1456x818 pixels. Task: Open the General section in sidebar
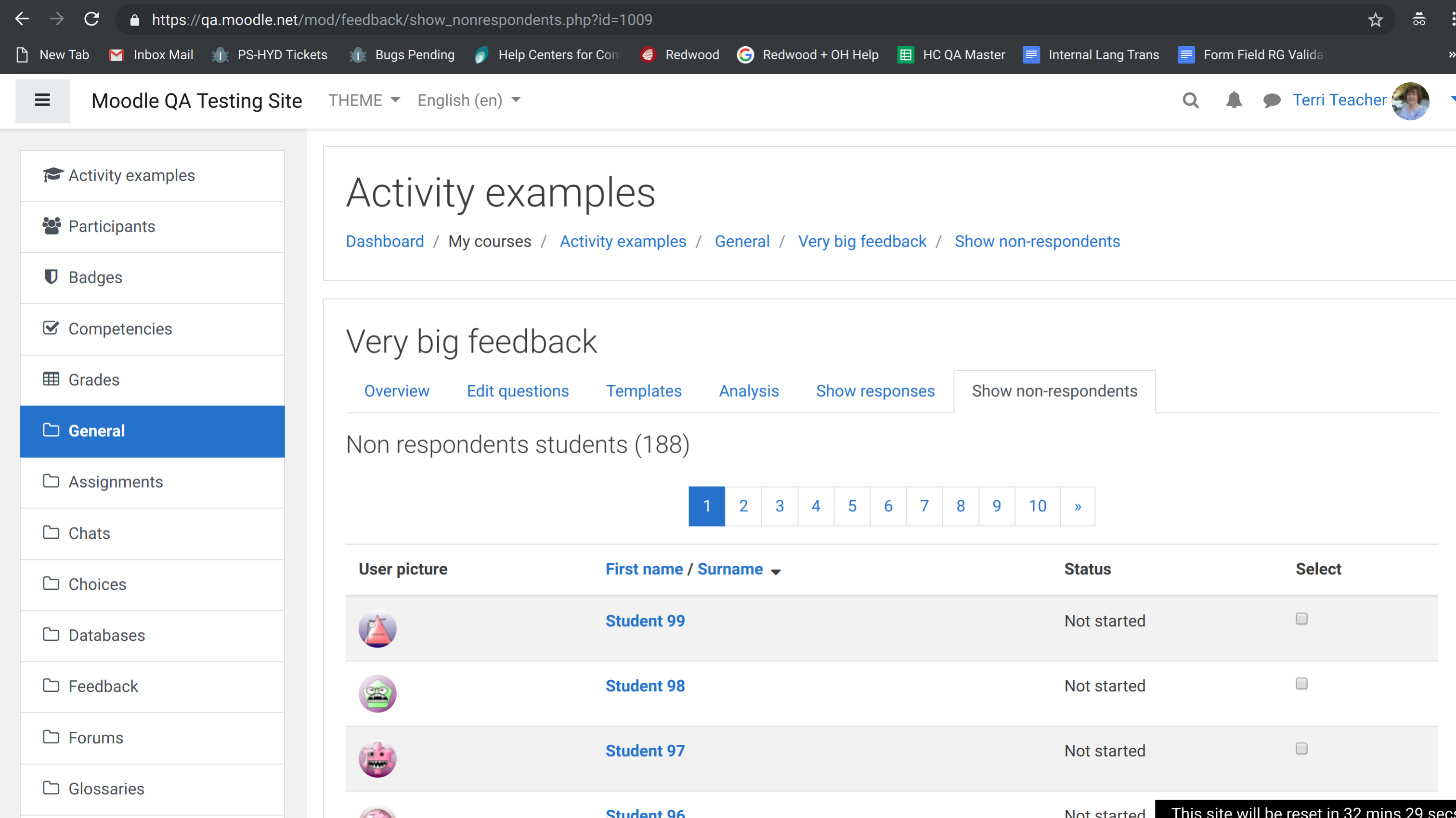tap(152, 431)
